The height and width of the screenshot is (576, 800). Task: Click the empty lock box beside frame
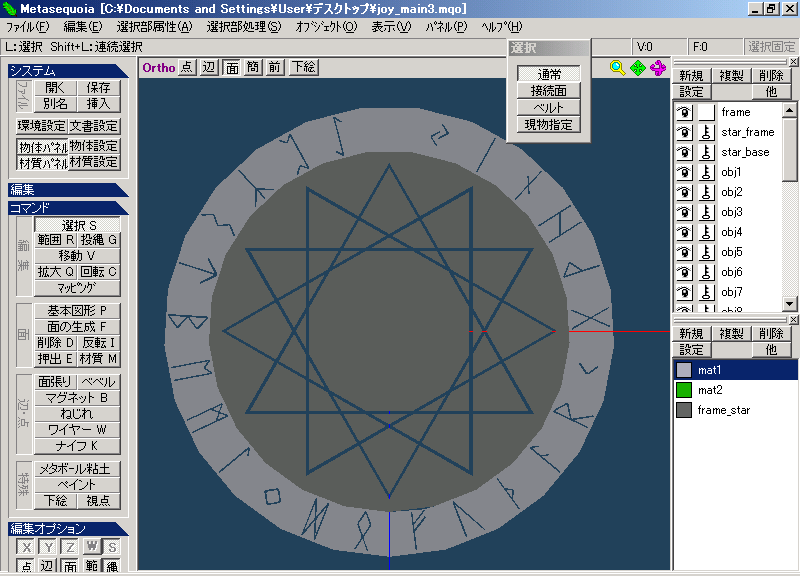tap(707, 112)
